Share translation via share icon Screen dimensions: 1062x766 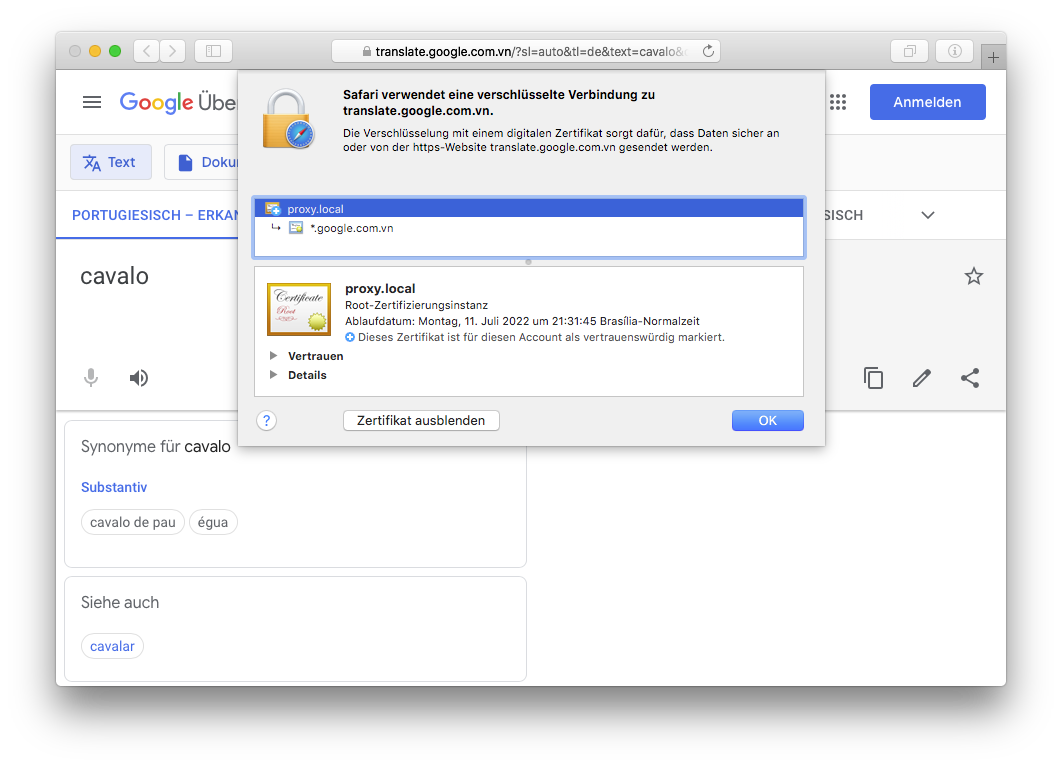coord(970,378)
